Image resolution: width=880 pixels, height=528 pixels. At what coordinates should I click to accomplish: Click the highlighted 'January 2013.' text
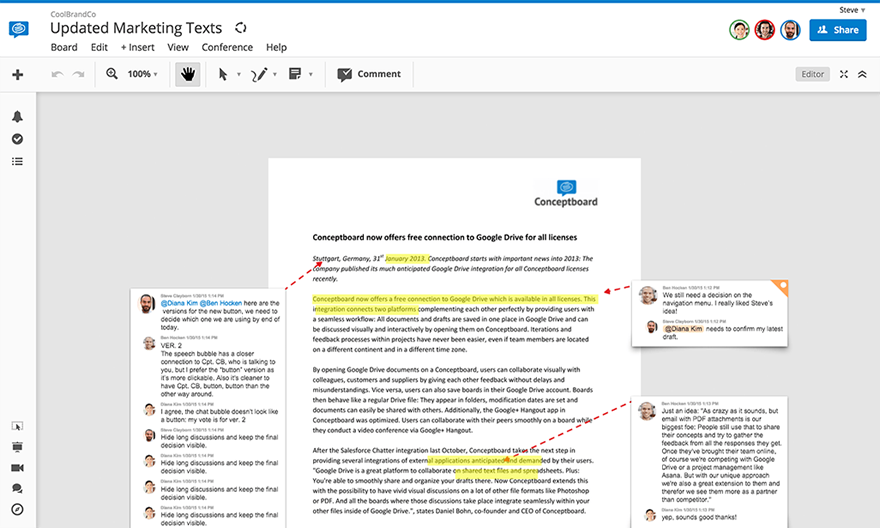pyautogui.click(x=406, y=259)
